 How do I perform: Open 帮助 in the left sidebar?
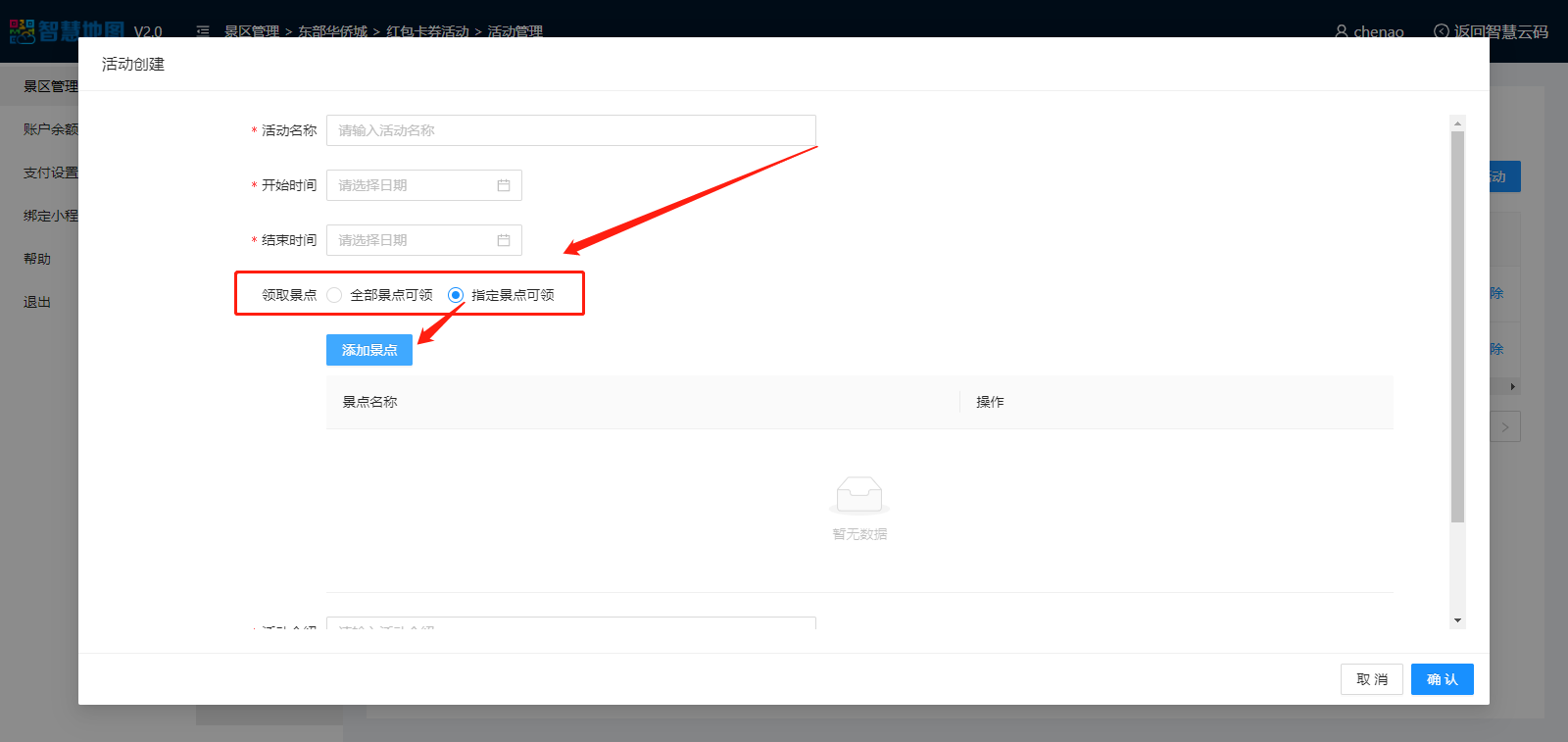[x=37, y=259]
